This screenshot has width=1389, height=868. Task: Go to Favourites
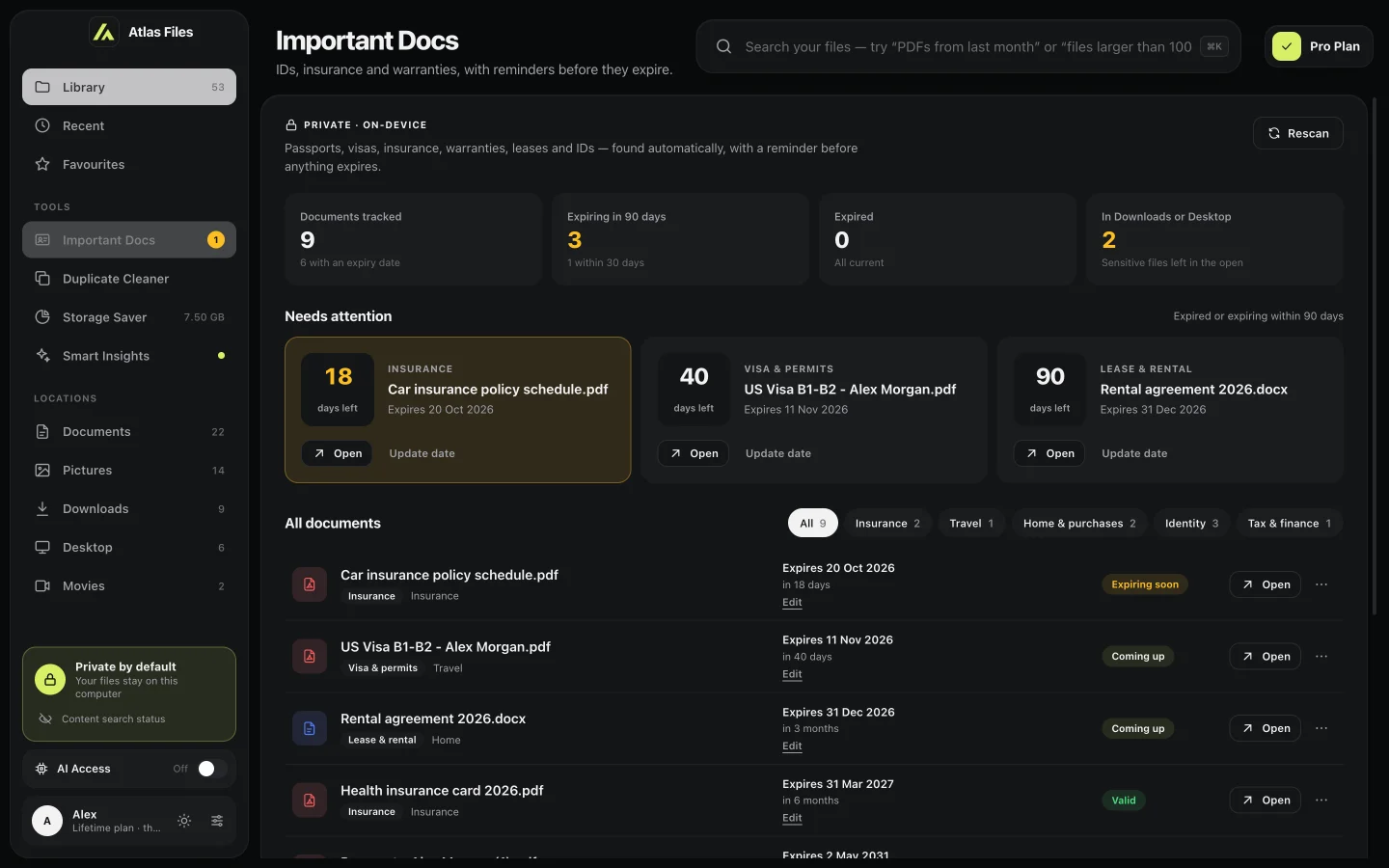coord(129,164)
